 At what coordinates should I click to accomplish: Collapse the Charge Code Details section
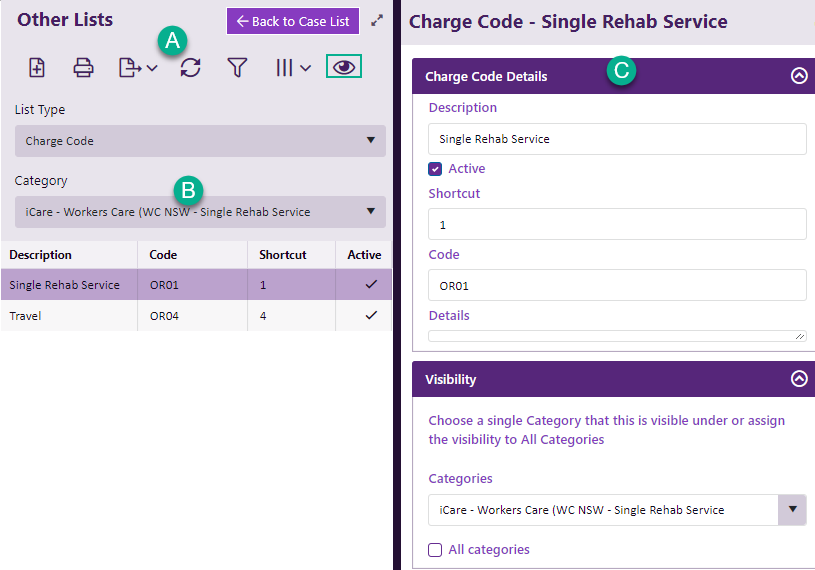pos(798,76)
